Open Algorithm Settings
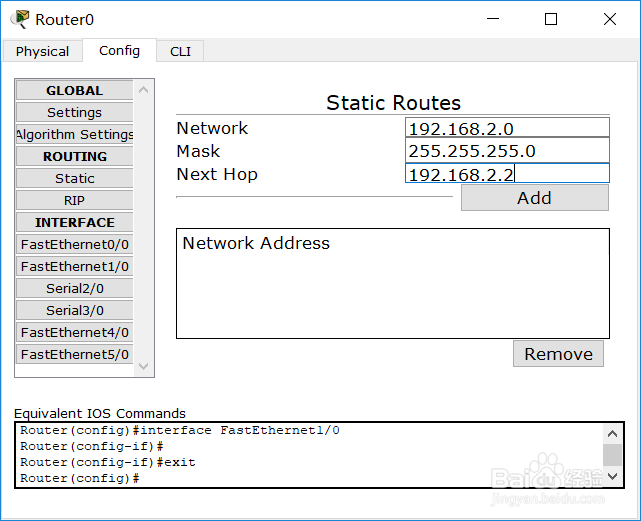Image resolution: width=641 pixels, height=521 pixels. coord(74,135)
